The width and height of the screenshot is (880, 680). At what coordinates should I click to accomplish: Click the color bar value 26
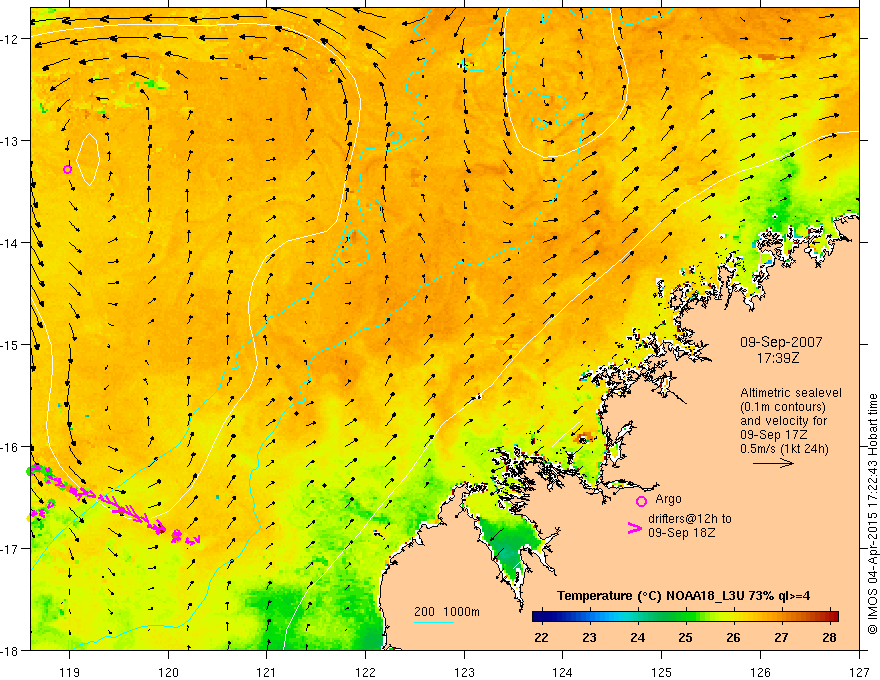point(734,637)
